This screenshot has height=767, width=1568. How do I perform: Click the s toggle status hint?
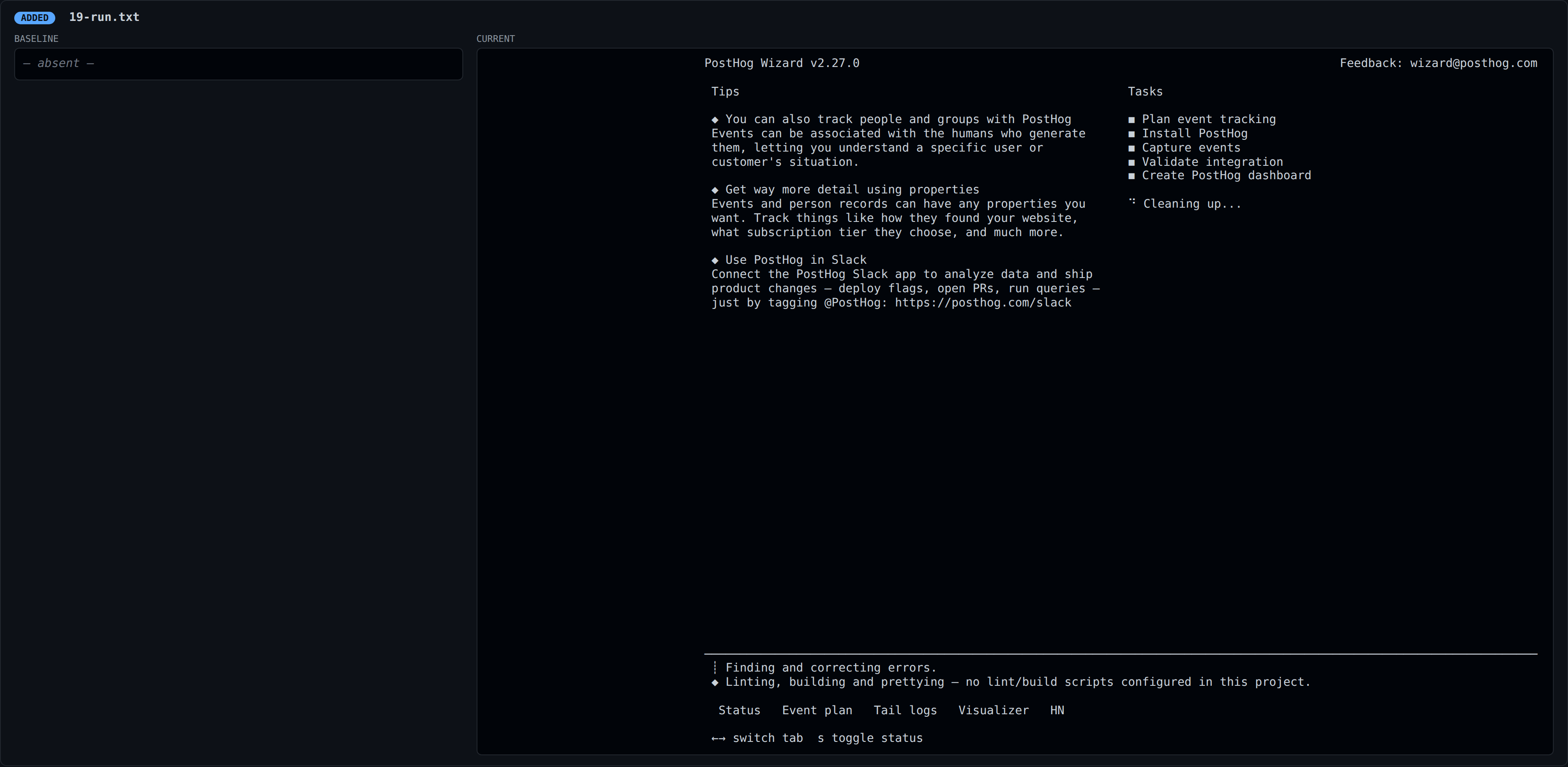pos(870,738)
